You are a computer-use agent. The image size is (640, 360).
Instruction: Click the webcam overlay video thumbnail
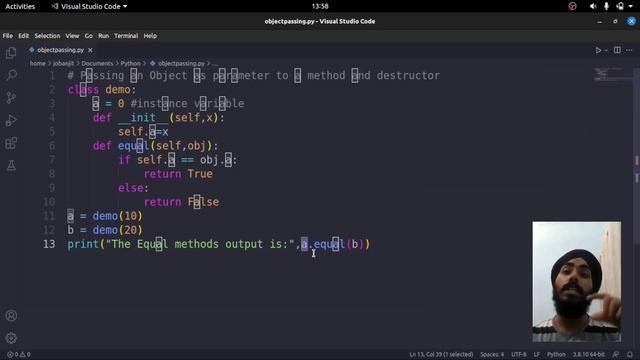coord(577,282)
